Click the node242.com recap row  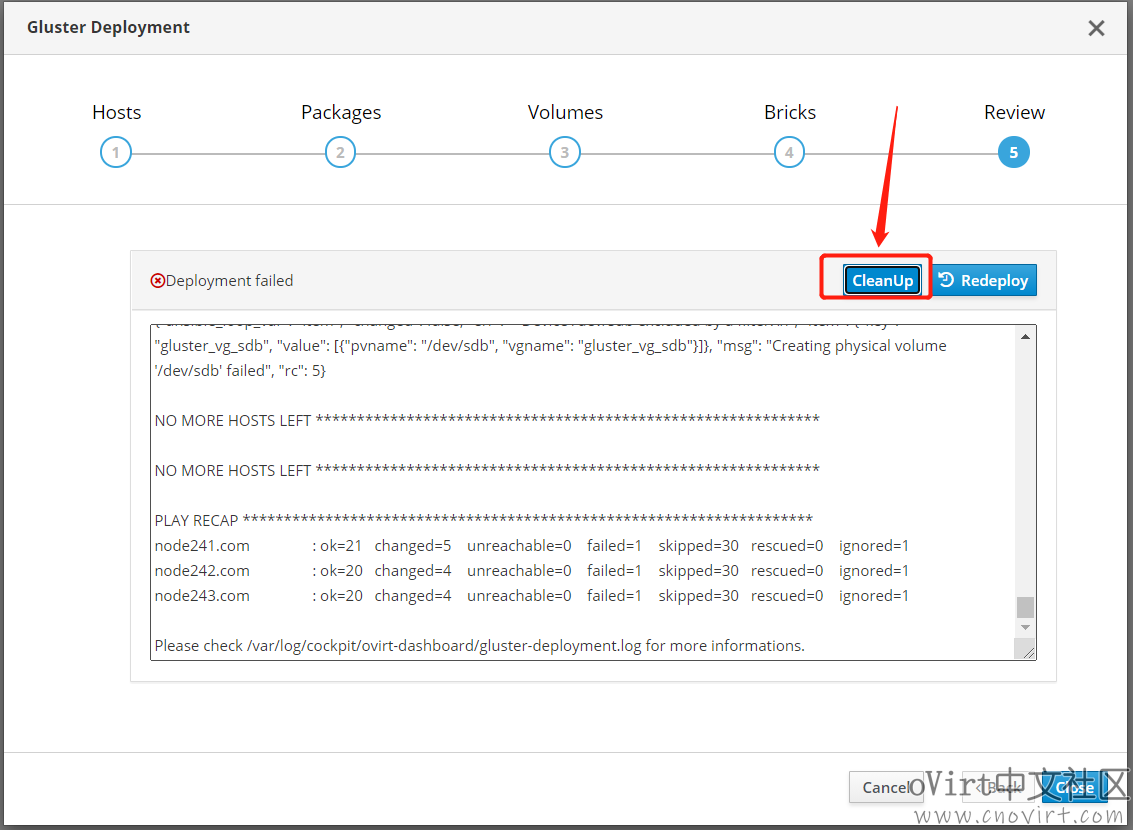[532, 571]
